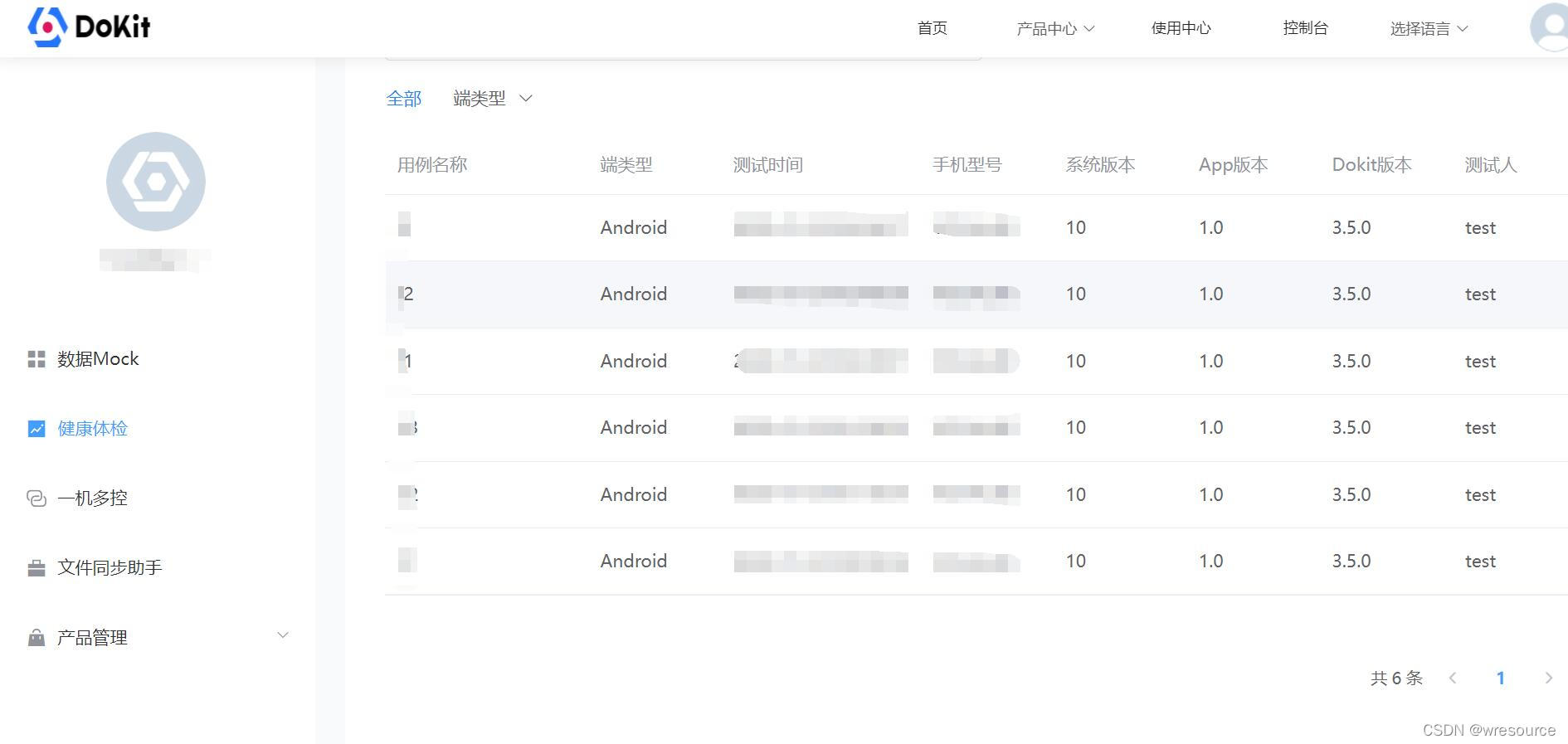Image resolution: width=1568 pixels, height=744 pixels.
Task: Go to next page arrow
Action: pyautogui.click(x=1548, y=678)
